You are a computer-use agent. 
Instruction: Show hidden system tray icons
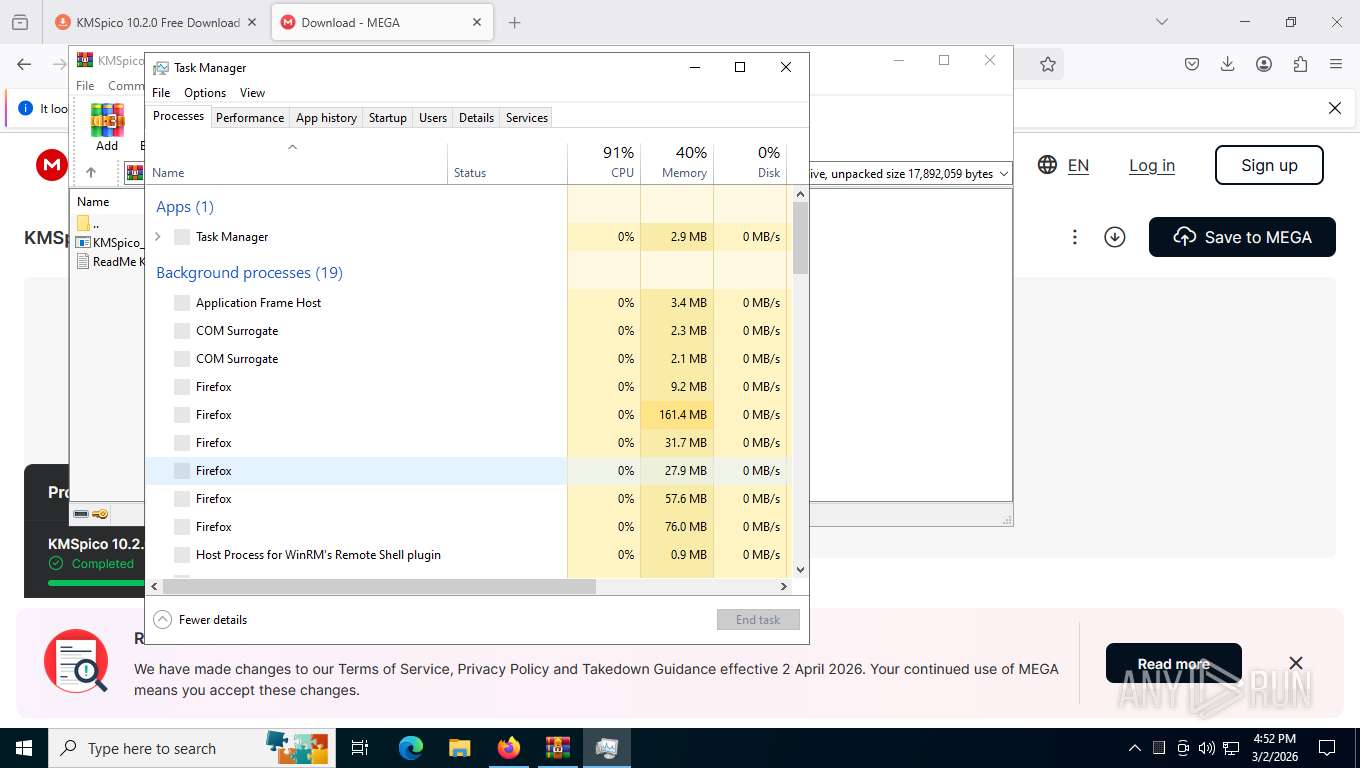[1134, 748]
